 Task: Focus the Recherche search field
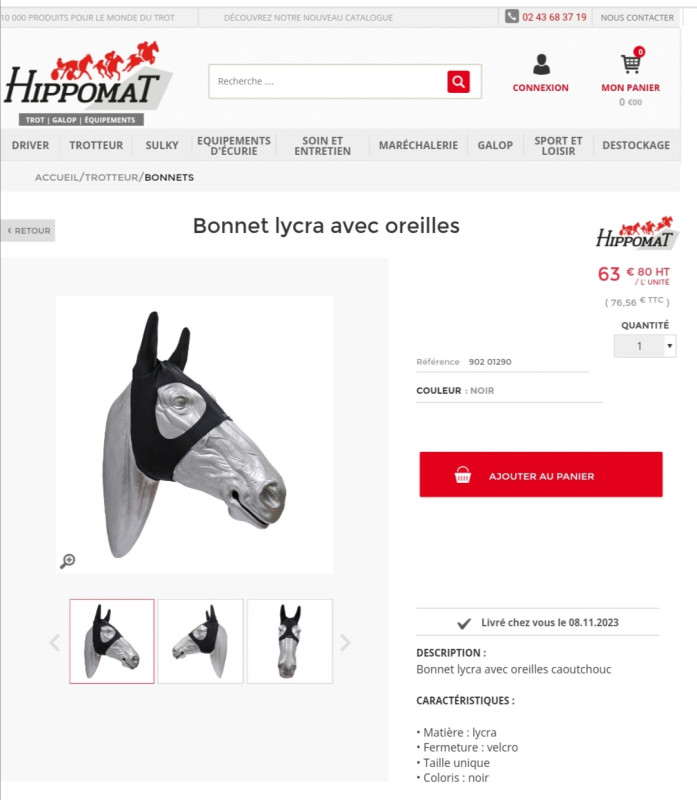click(x=329, y=82)
